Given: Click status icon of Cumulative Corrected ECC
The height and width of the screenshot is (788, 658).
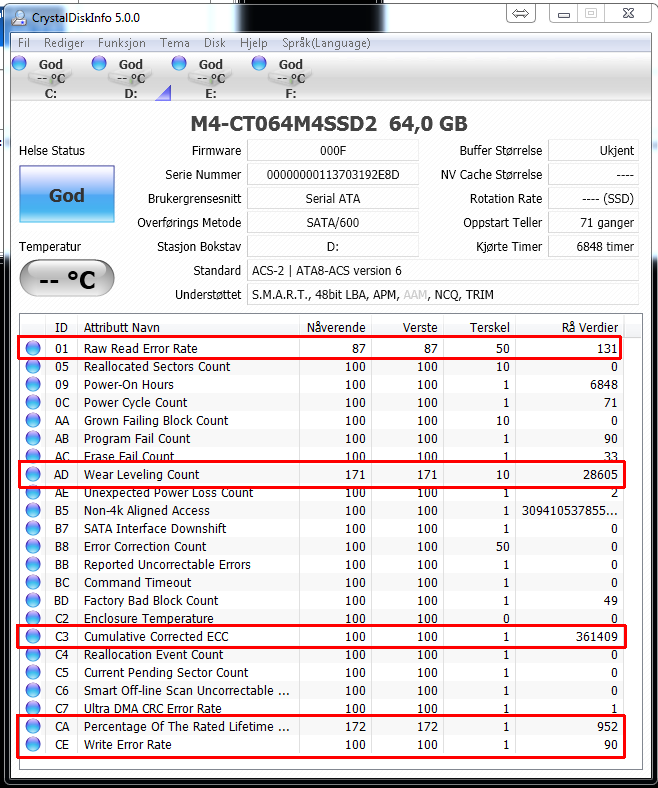Looking at the screenshot, I should [x=33, y=636].
